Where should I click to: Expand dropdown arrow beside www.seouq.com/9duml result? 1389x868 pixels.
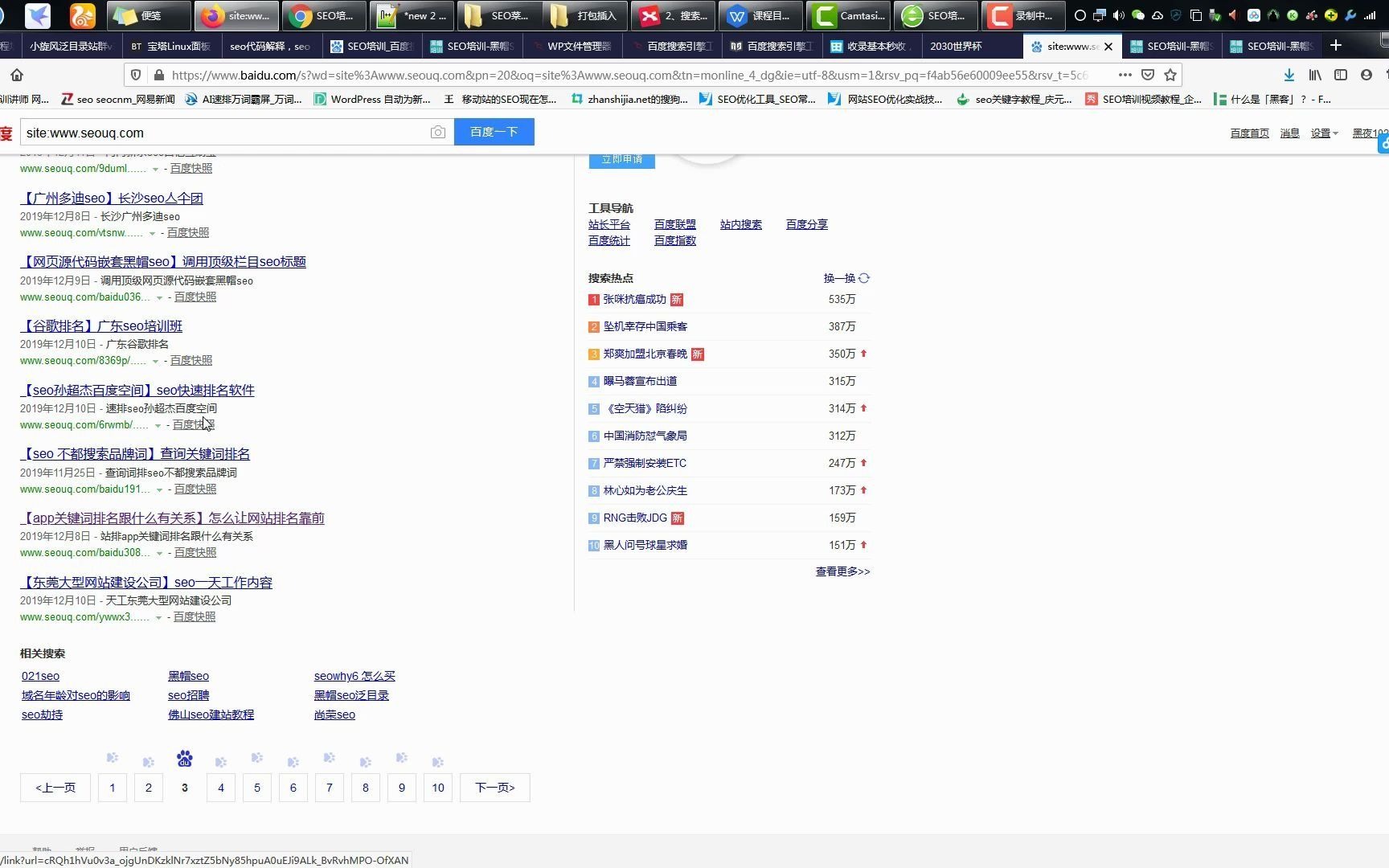point(155,169)
